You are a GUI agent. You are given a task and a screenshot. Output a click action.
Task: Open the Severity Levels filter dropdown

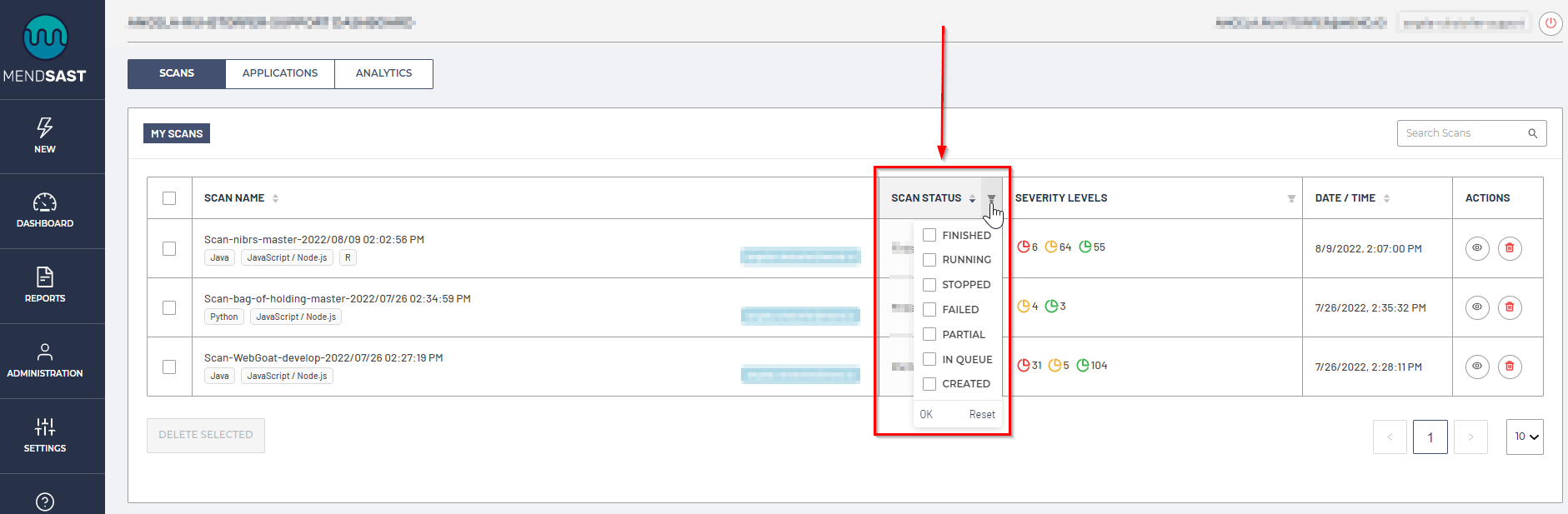(1291, 198)
